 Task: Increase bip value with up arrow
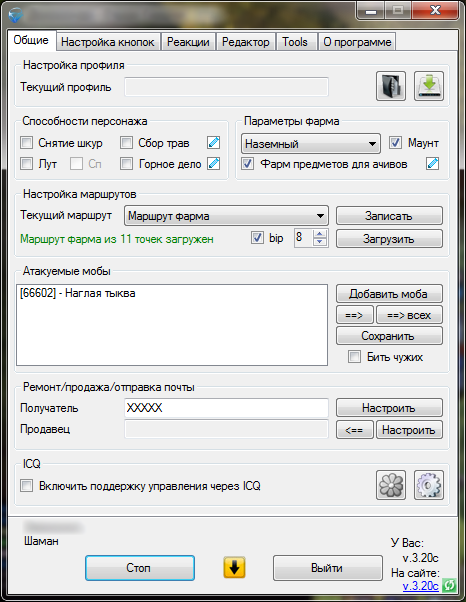tap(320, 234)
